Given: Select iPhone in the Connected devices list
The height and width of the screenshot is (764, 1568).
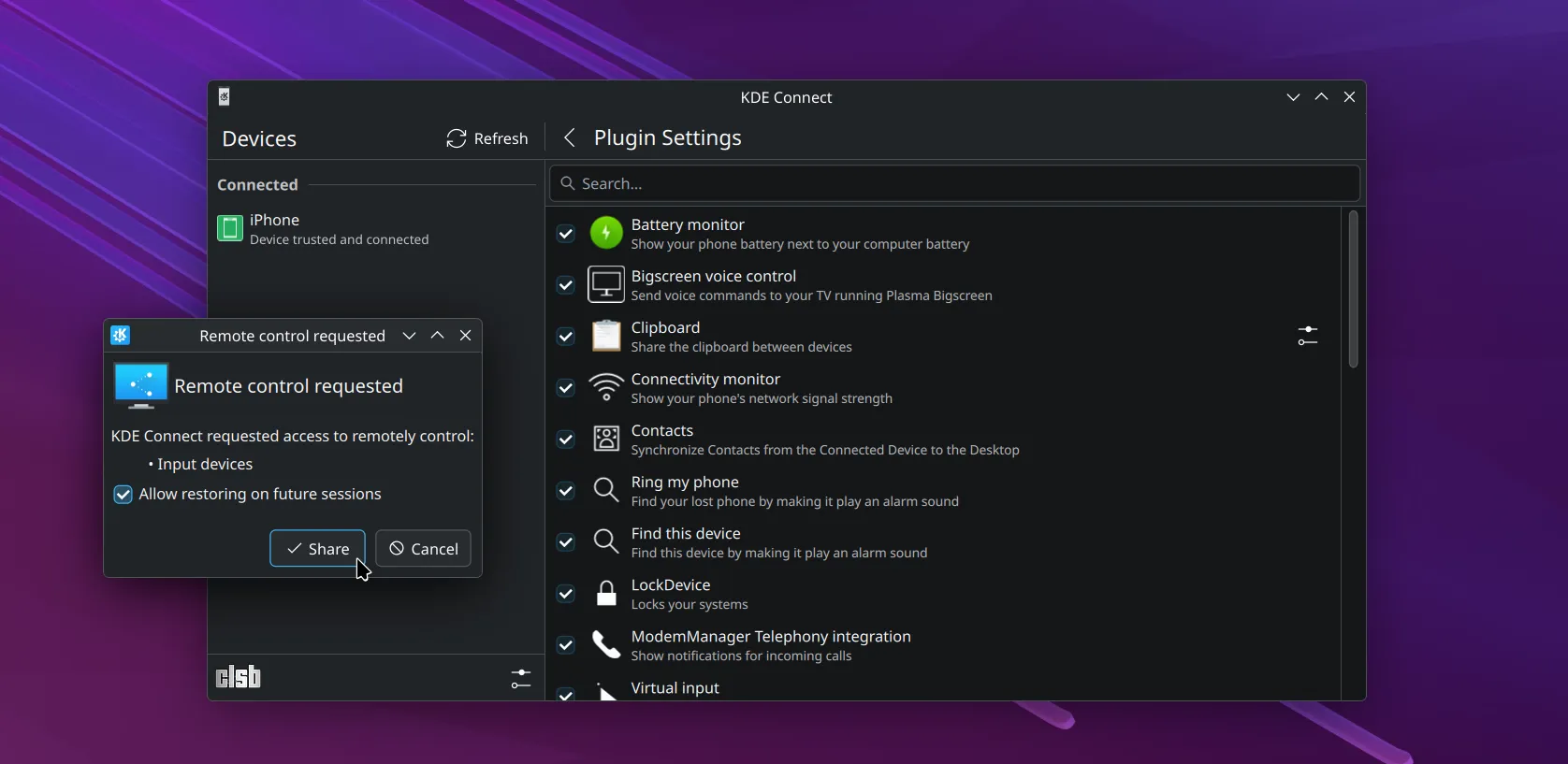Looking at the screenshot, I should [339, 229].
